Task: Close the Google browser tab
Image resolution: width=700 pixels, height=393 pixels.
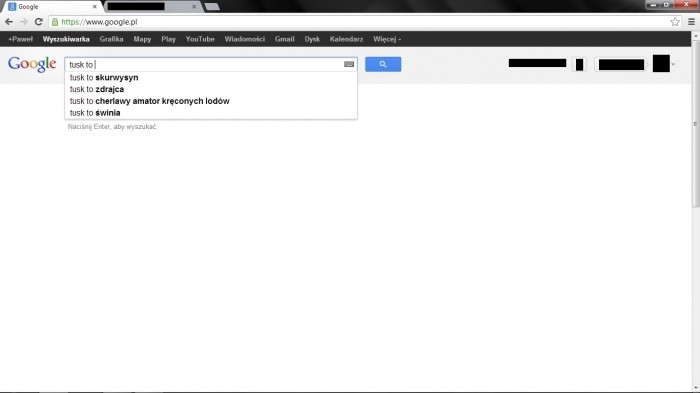Action: pos(95,7)
